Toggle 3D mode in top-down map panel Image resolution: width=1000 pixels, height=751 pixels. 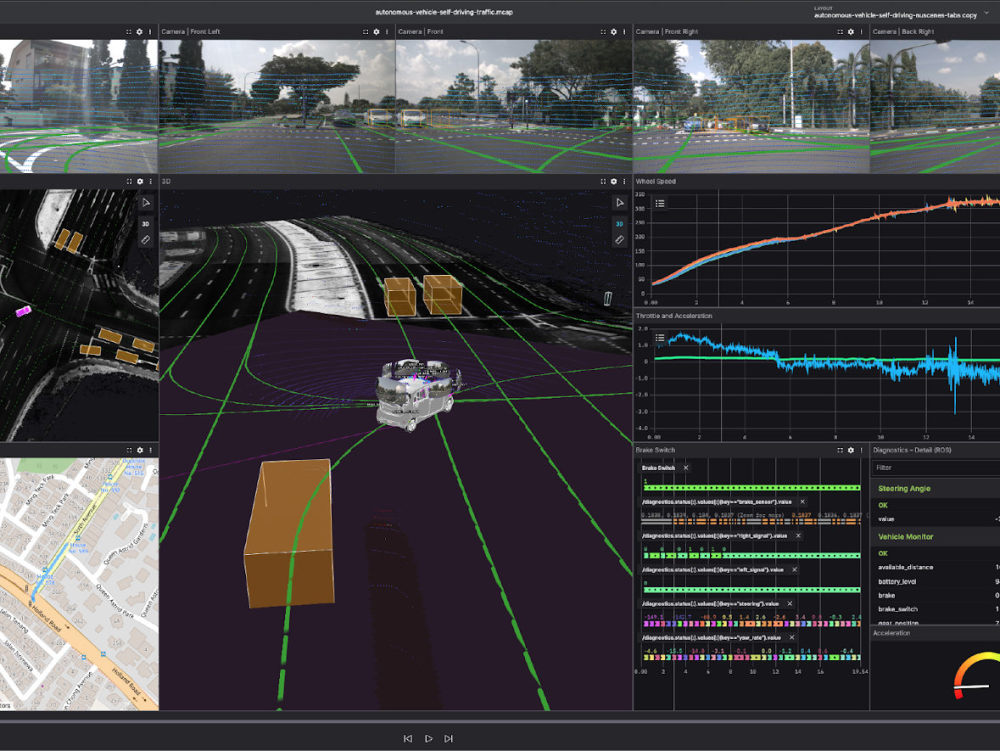[146, 224]
